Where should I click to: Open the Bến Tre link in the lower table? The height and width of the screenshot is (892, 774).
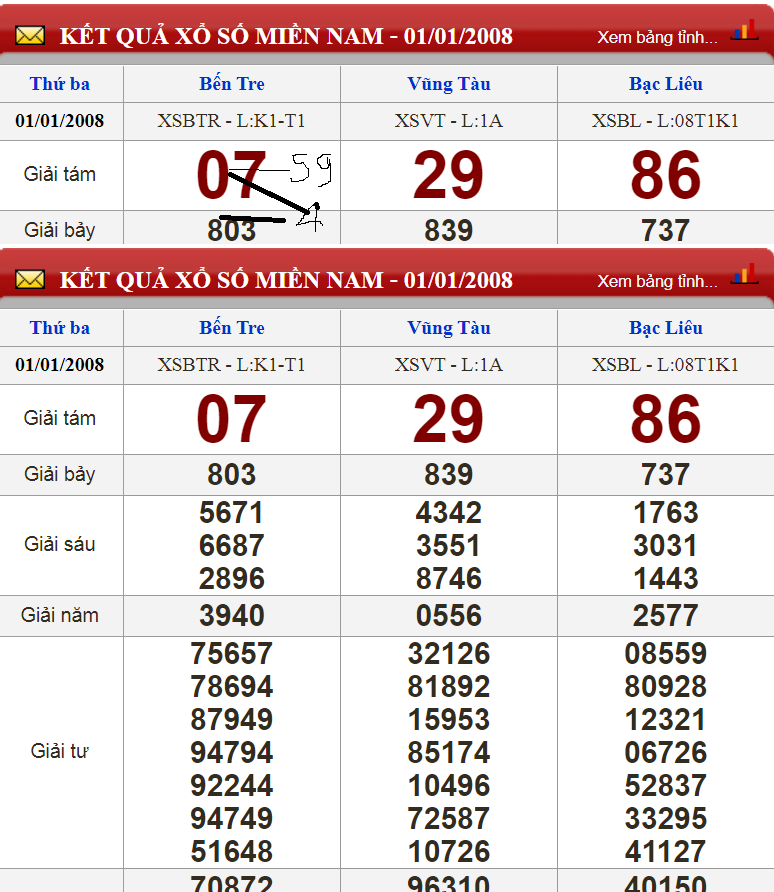coord(231,328)
